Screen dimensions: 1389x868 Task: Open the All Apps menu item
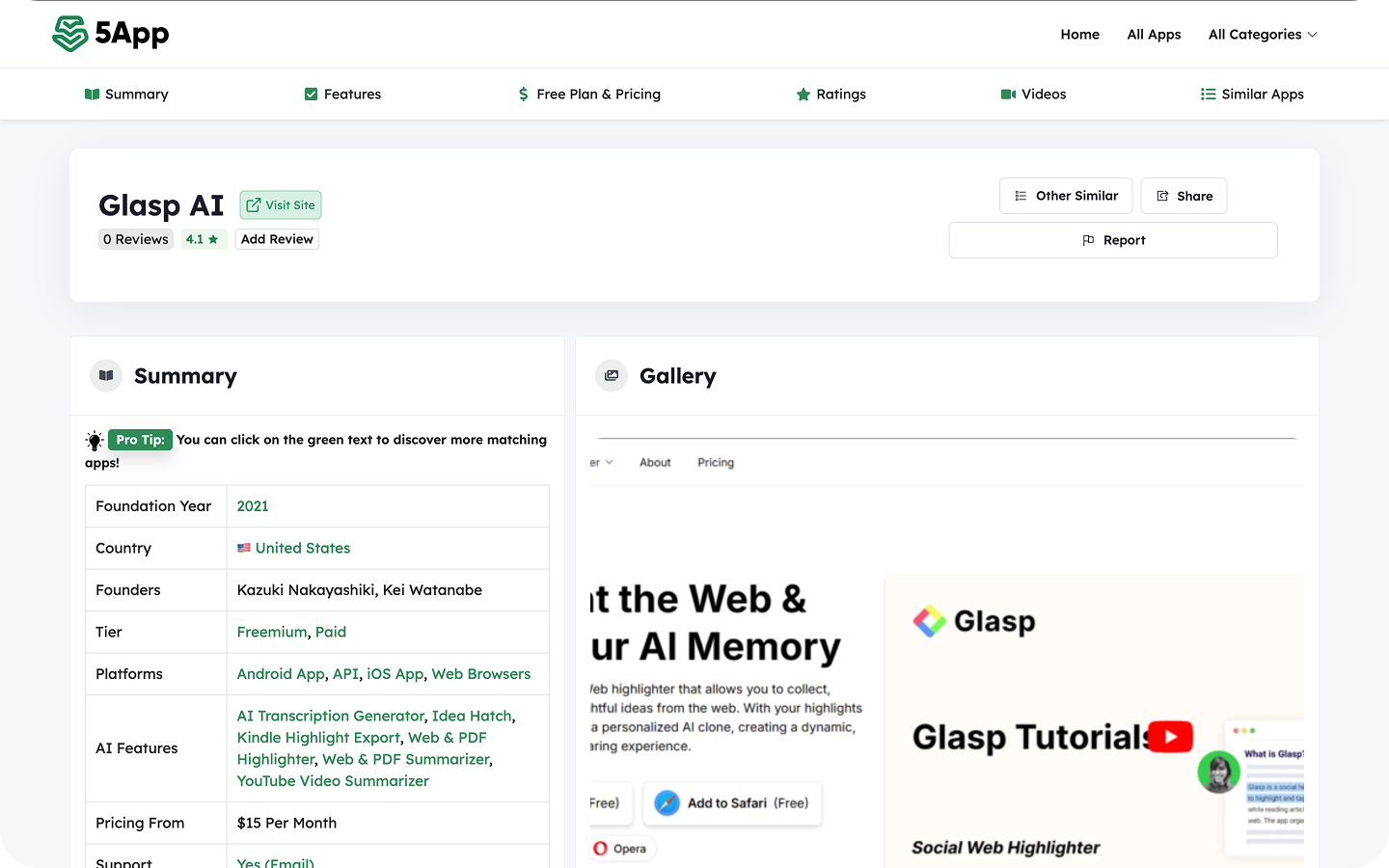pos(1154,35)
